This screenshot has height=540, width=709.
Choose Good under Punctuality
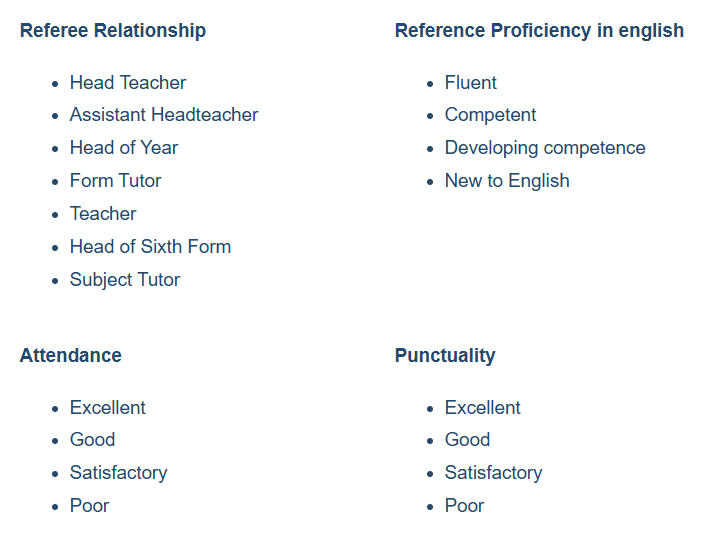coord(468,440)
